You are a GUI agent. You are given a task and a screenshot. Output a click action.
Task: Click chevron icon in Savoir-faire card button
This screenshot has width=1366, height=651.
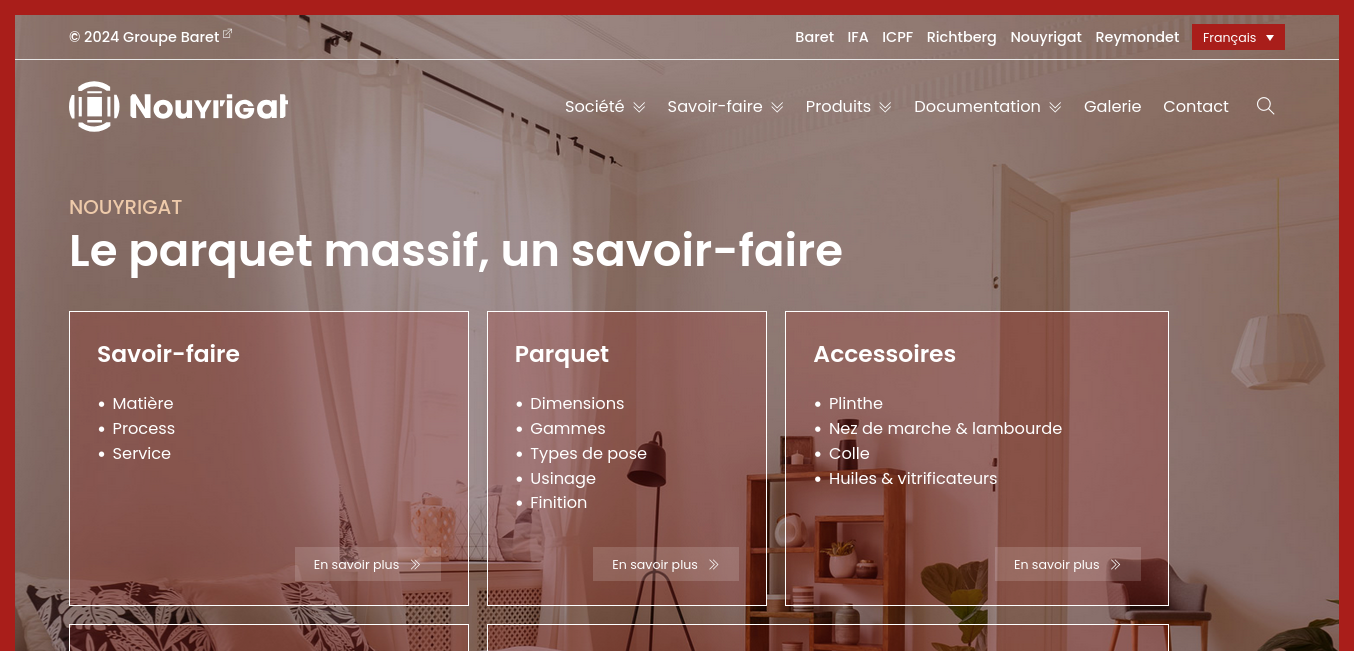tap(415, 565)
